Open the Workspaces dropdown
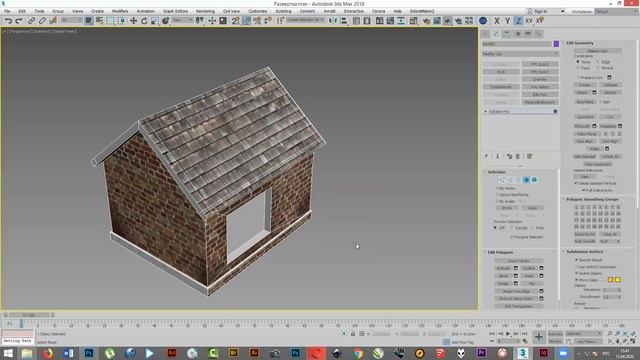640x360 pixels. (616, 11)
